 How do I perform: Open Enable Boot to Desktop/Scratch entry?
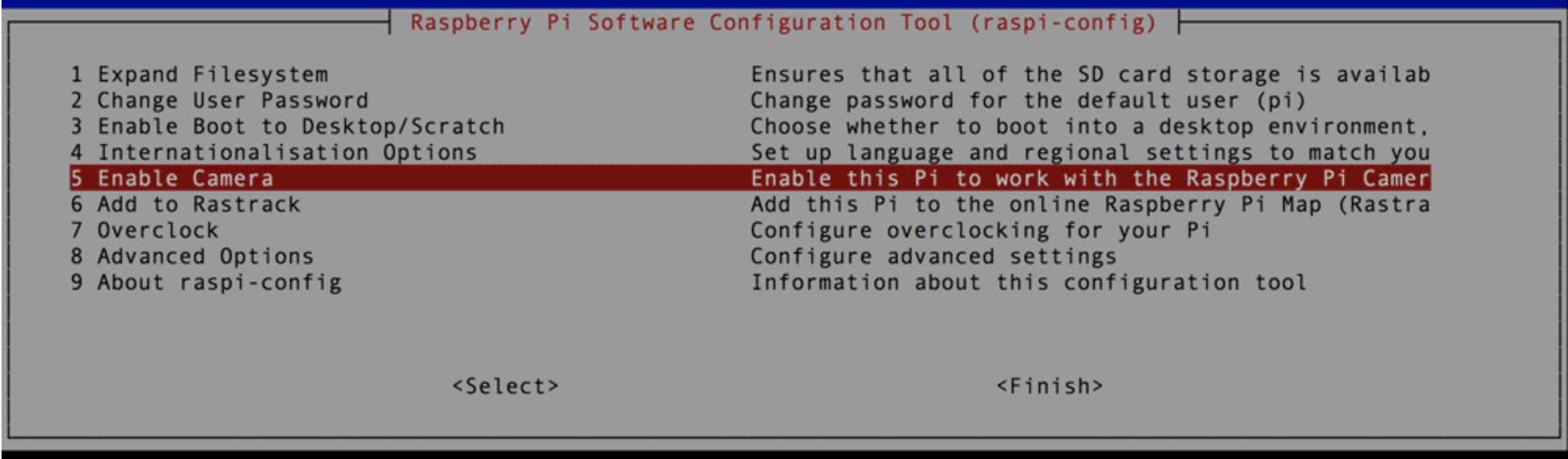point(287,126)
